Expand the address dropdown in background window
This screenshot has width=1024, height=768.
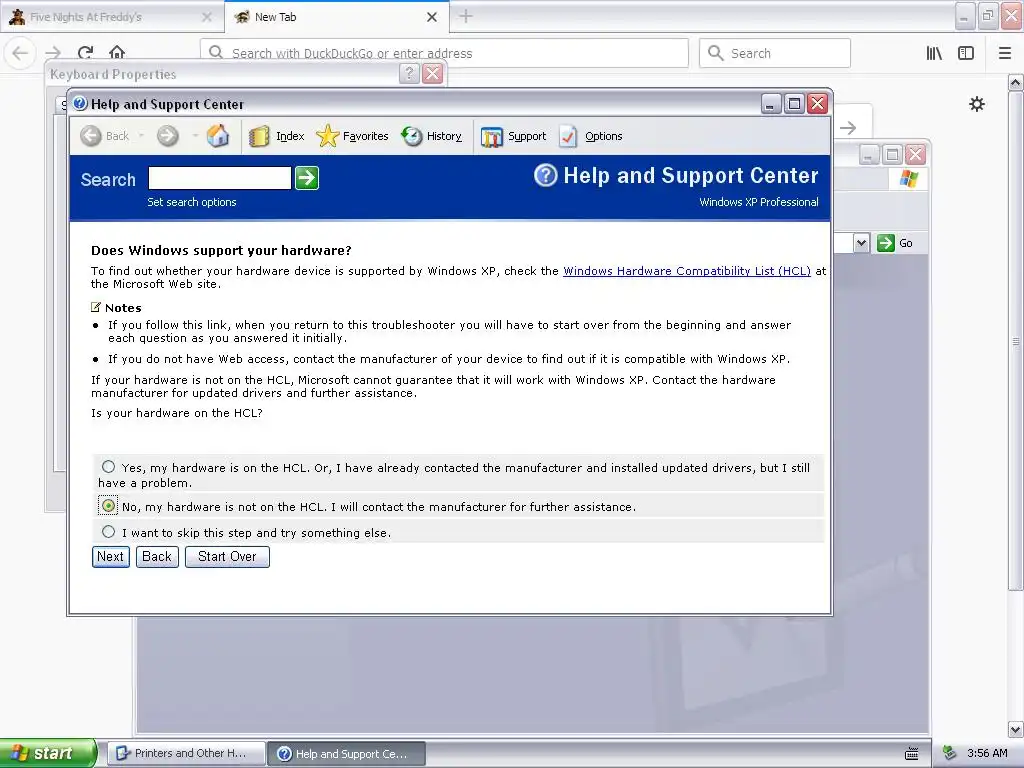[x=861, y=243]
